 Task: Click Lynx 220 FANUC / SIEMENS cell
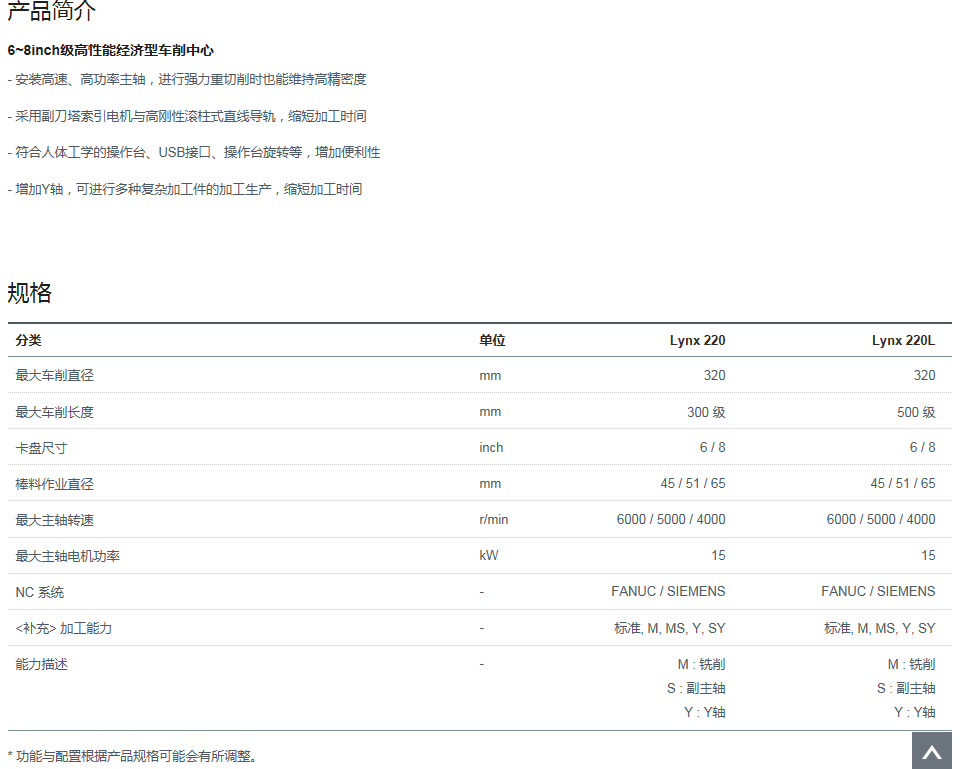click(668, 592)
